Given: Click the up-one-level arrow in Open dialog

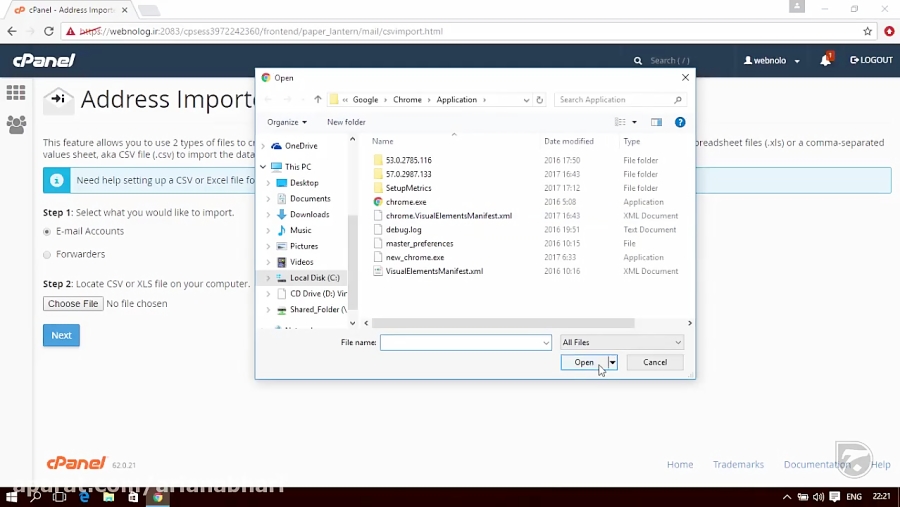Looking at the screenshot, I should pyautogui.click(x=317, y=99).
